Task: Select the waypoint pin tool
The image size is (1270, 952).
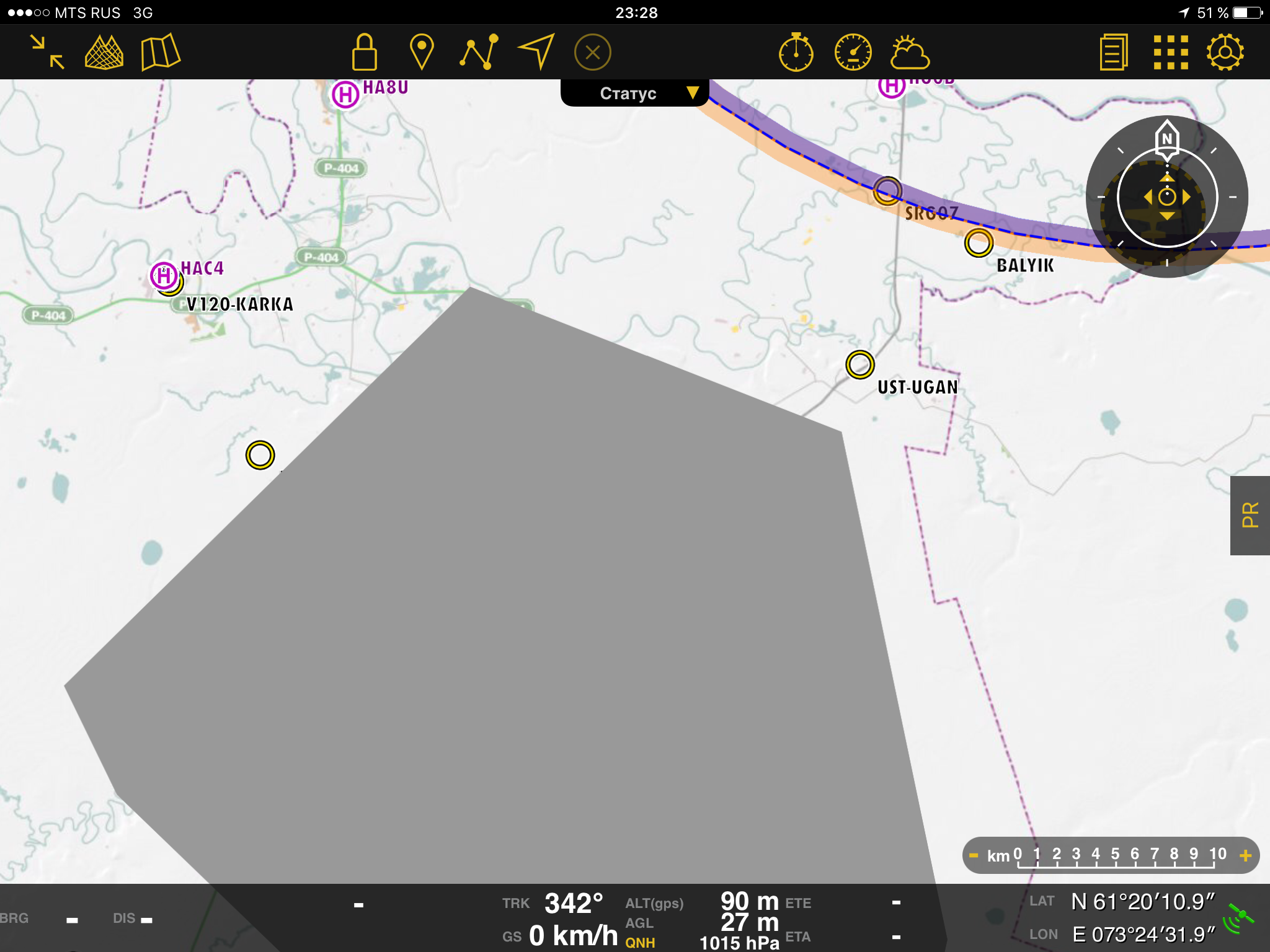Action: tap(422, 52)
